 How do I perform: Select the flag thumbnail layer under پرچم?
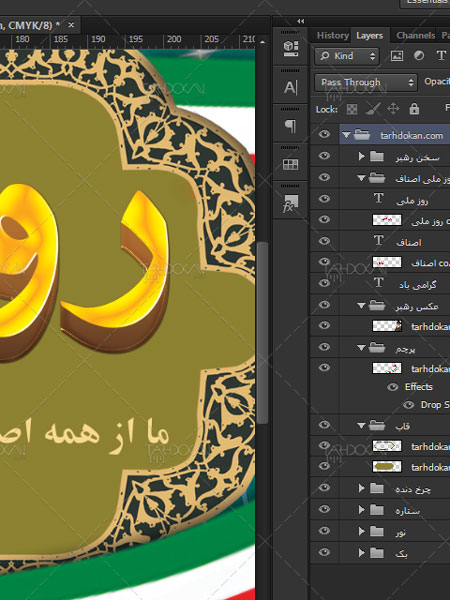click(387, 368)
